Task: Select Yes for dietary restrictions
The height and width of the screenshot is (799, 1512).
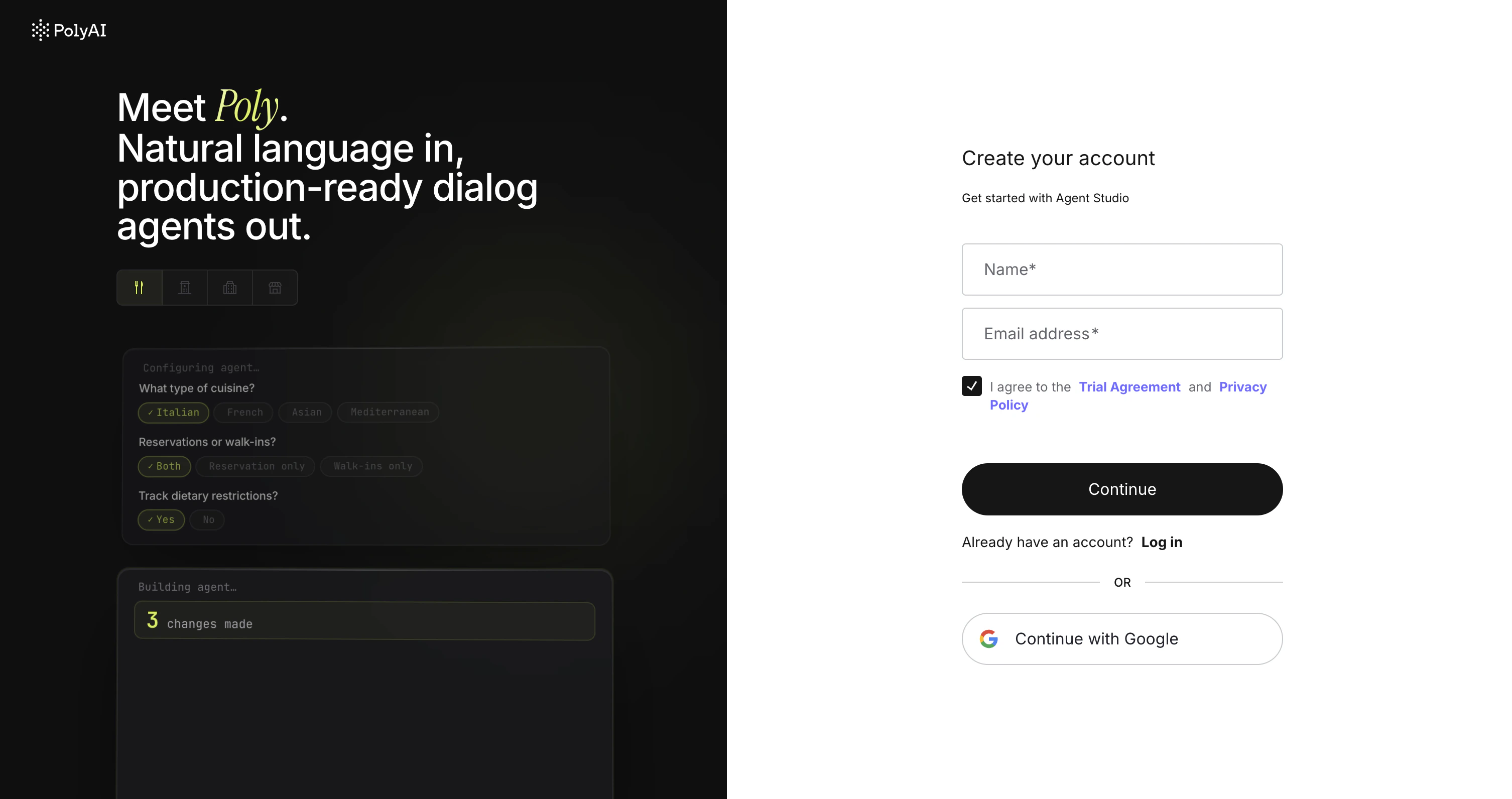Action: (x=161, y=520)
